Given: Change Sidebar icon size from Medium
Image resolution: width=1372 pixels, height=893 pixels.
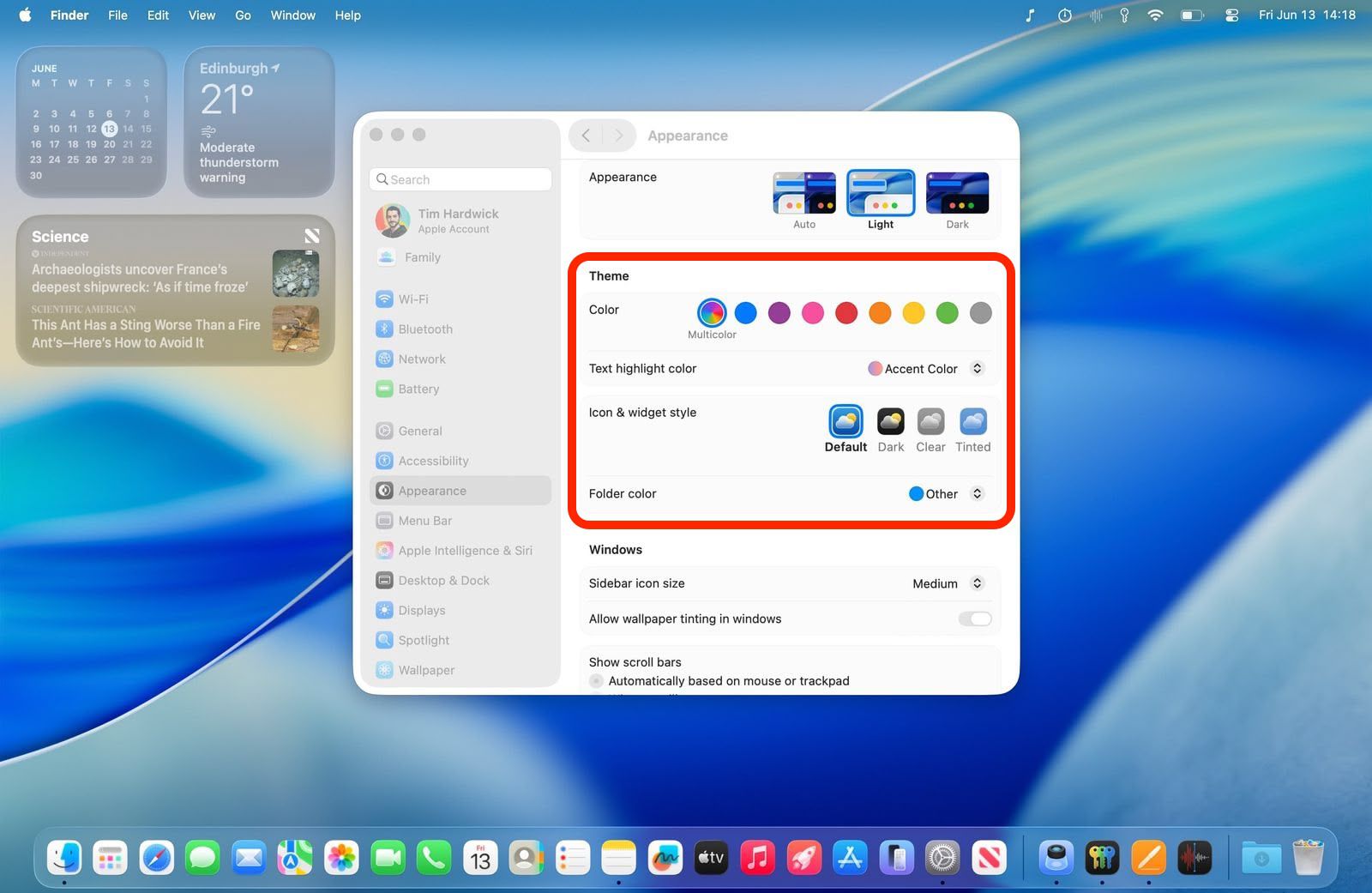Looking at the screenshot, I should (x=977, y=583).
